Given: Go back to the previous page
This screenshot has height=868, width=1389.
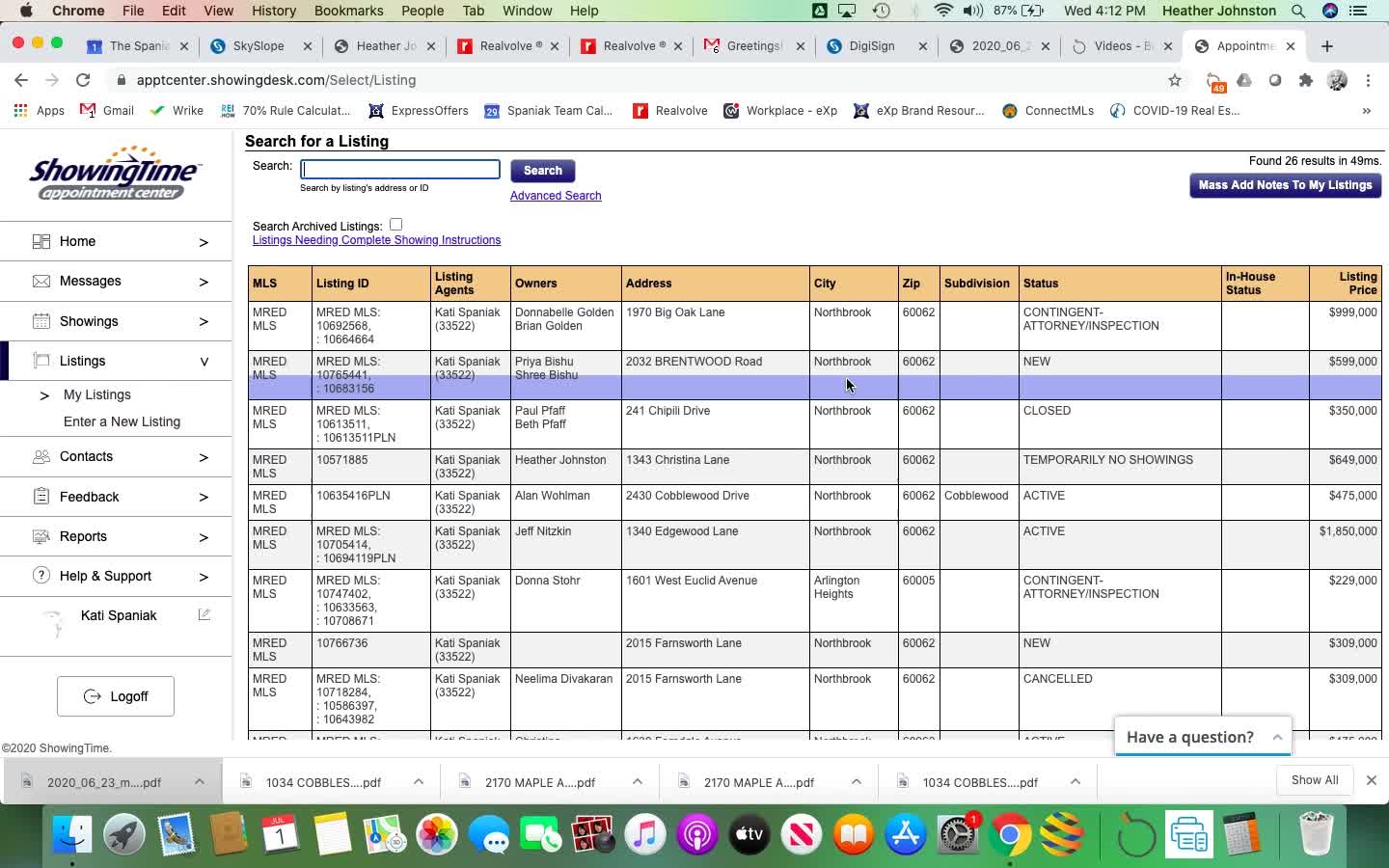Looking at the screenshot, I should (21, 80).
